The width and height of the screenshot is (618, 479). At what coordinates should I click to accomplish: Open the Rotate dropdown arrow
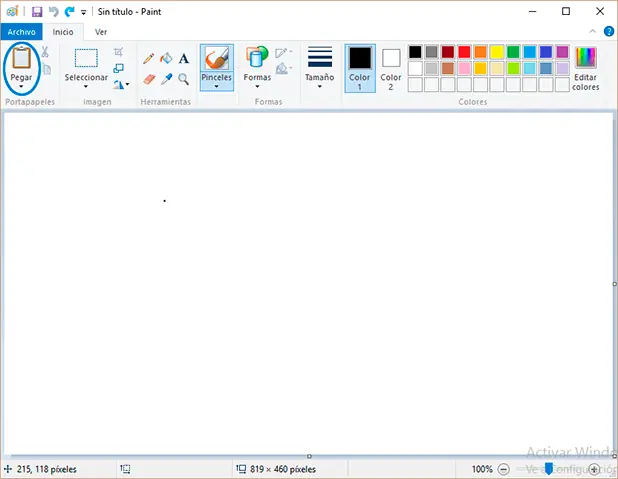click(x=127, y=84)
